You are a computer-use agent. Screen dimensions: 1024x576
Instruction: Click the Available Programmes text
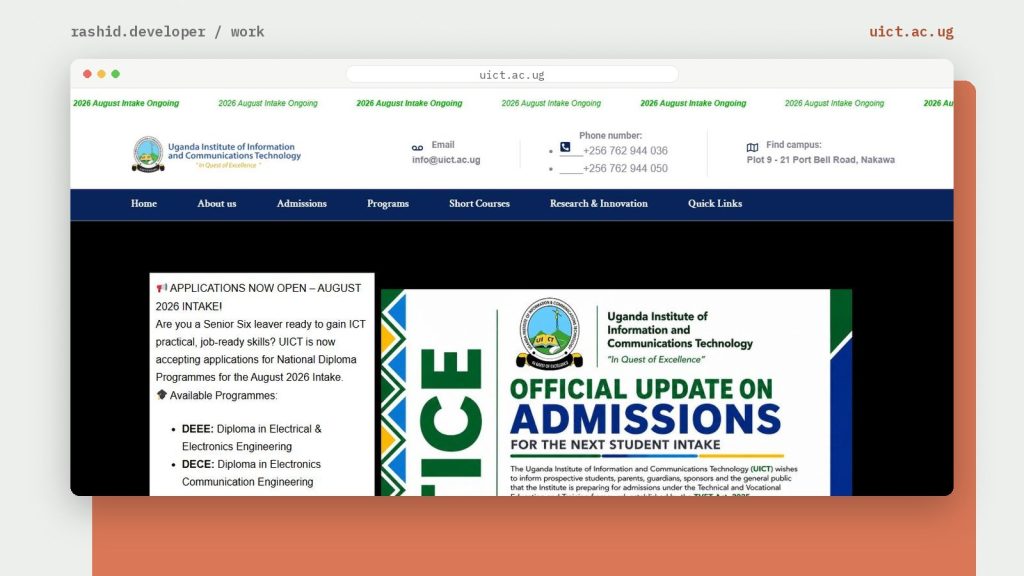223,396
